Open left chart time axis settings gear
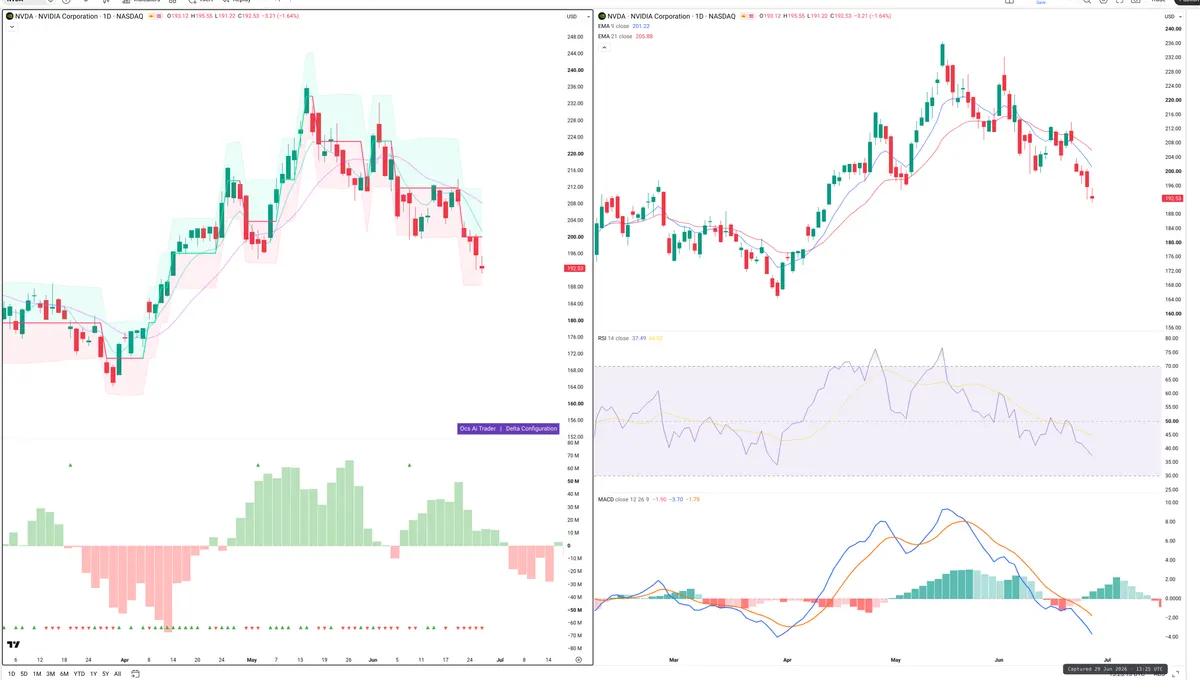Image resolution: width=1200 pixels, height=680 pixels. tap(578, 660)
